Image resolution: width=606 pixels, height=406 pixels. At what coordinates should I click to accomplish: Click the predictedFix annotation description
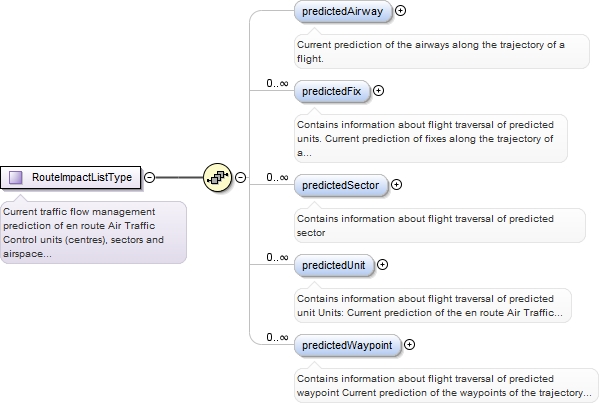[431, 139]
